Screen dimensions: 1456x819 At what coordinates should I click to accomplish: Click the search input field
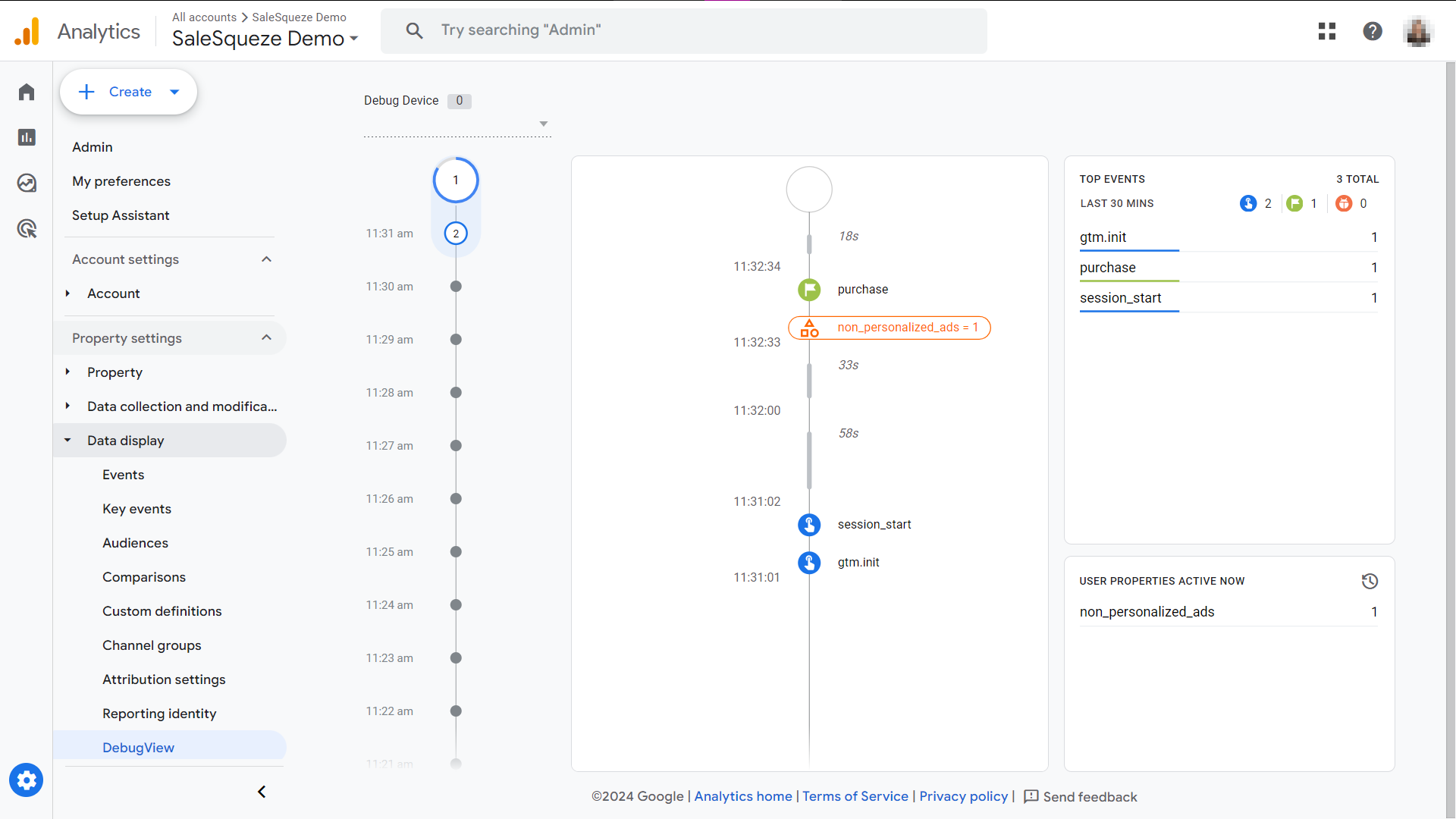(684, 30)
